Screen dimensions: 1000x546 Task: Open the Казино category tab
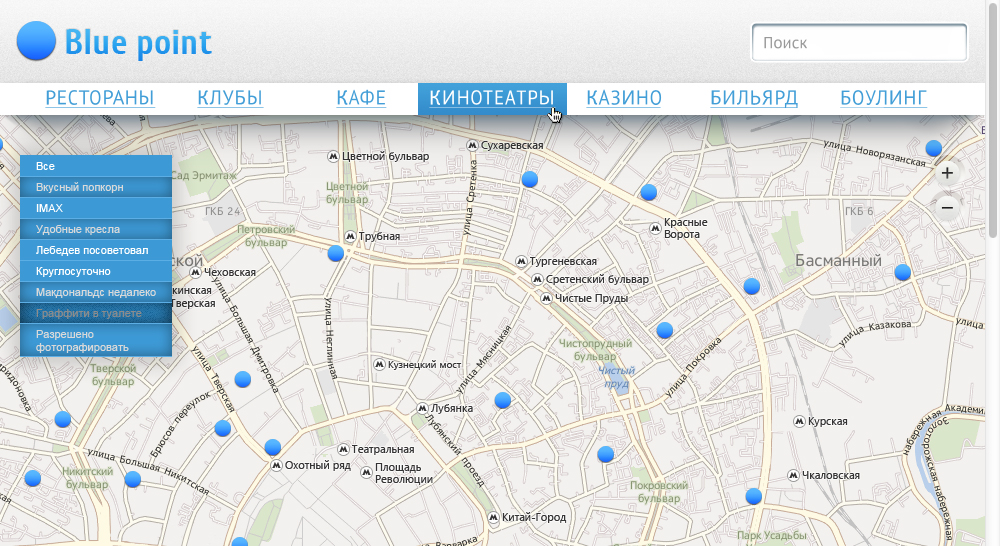pos(624,98)
